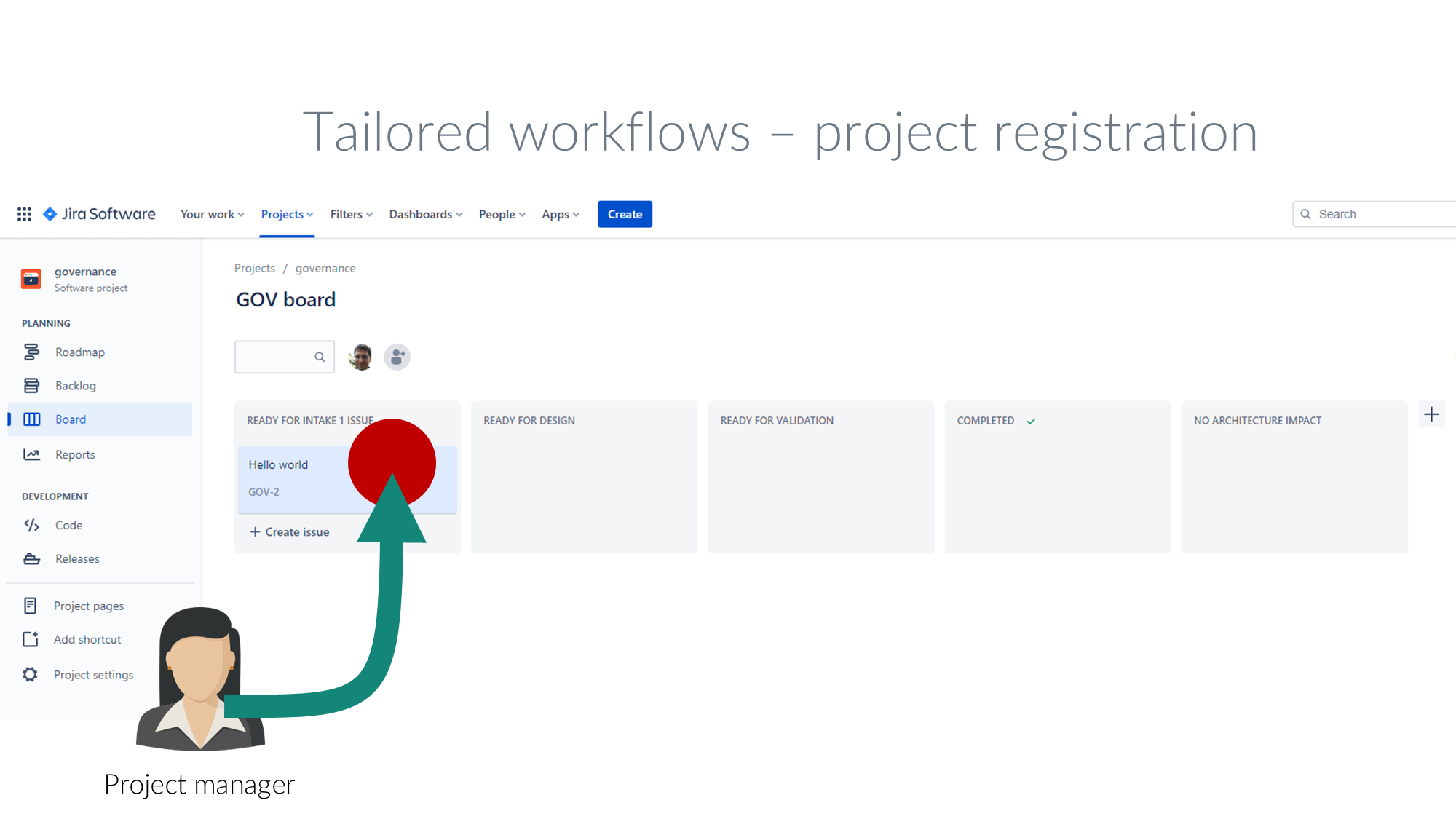Image resolution: width=1456 pixels, height=819 pixels.
Task: Click the Projects breadcrumb link
Action: (255, 269)
